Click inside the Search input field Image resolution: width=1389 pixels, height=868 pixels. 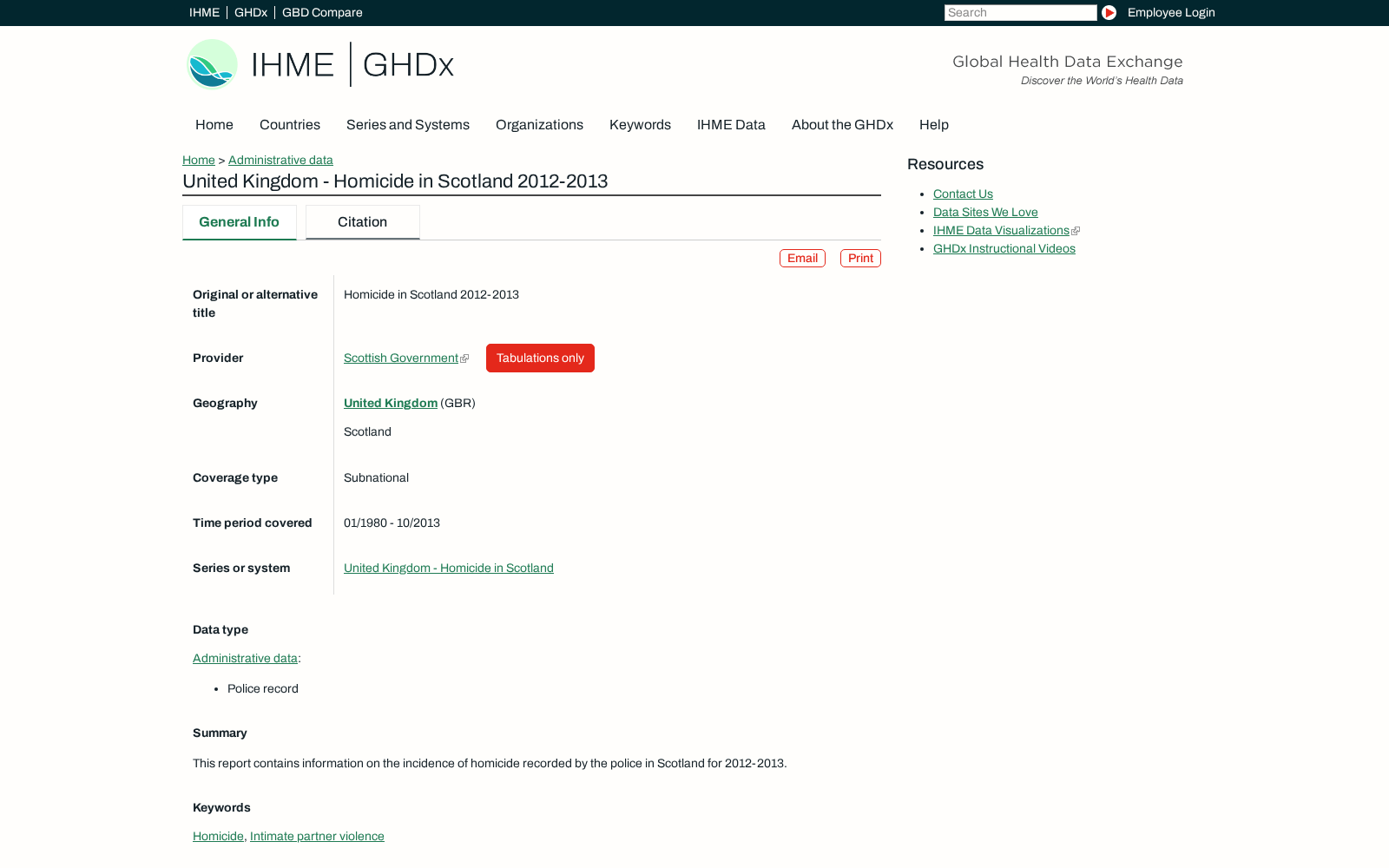(x=1020, y=12)
